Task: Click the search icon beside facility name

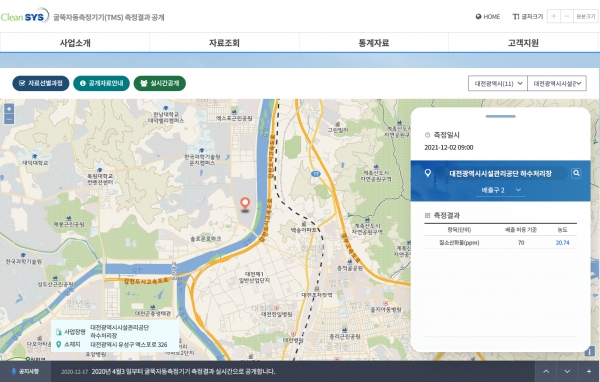Action: pyautogui.click(x=576, y=173)
